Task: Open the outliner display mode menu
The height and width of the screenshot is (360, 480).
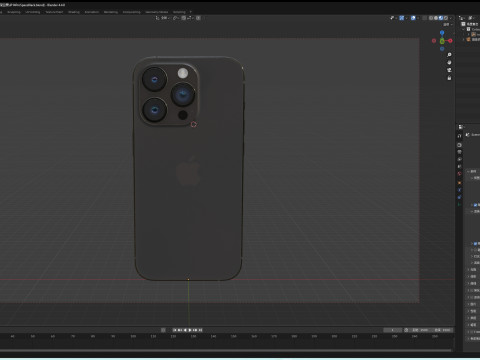Action: point(472,18)
